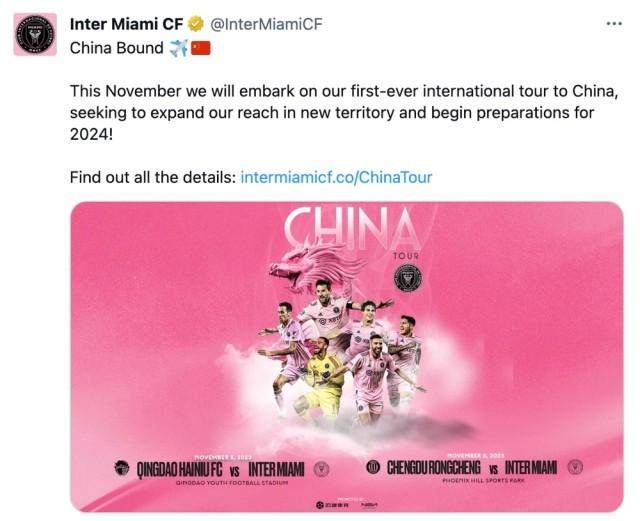Click the Chengdu Rongcheng club logo
The height and width of the screenshot is (521, 640).
[373, 467]
